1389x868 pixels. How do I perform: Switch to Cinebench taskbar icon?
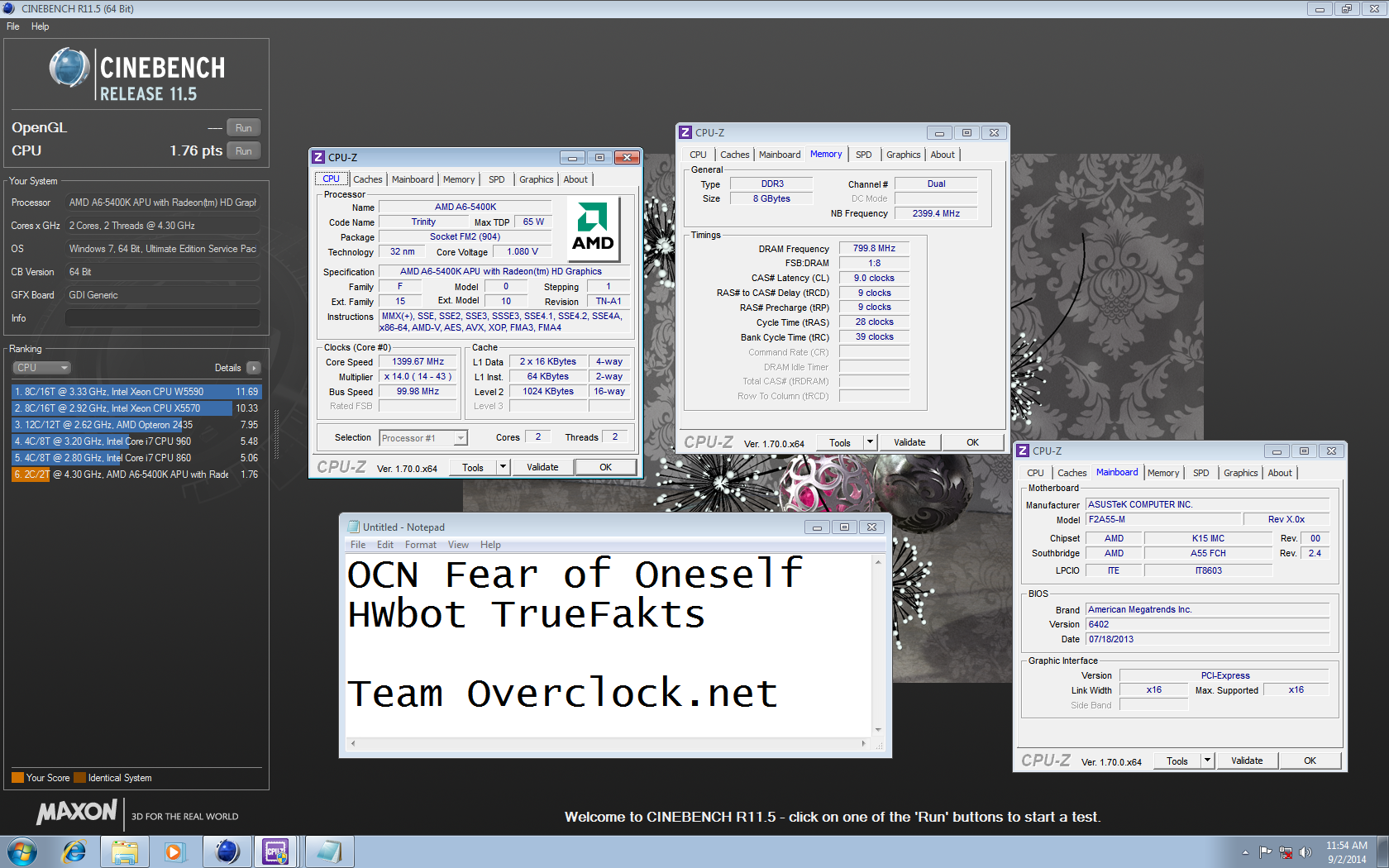pos(227,851)
